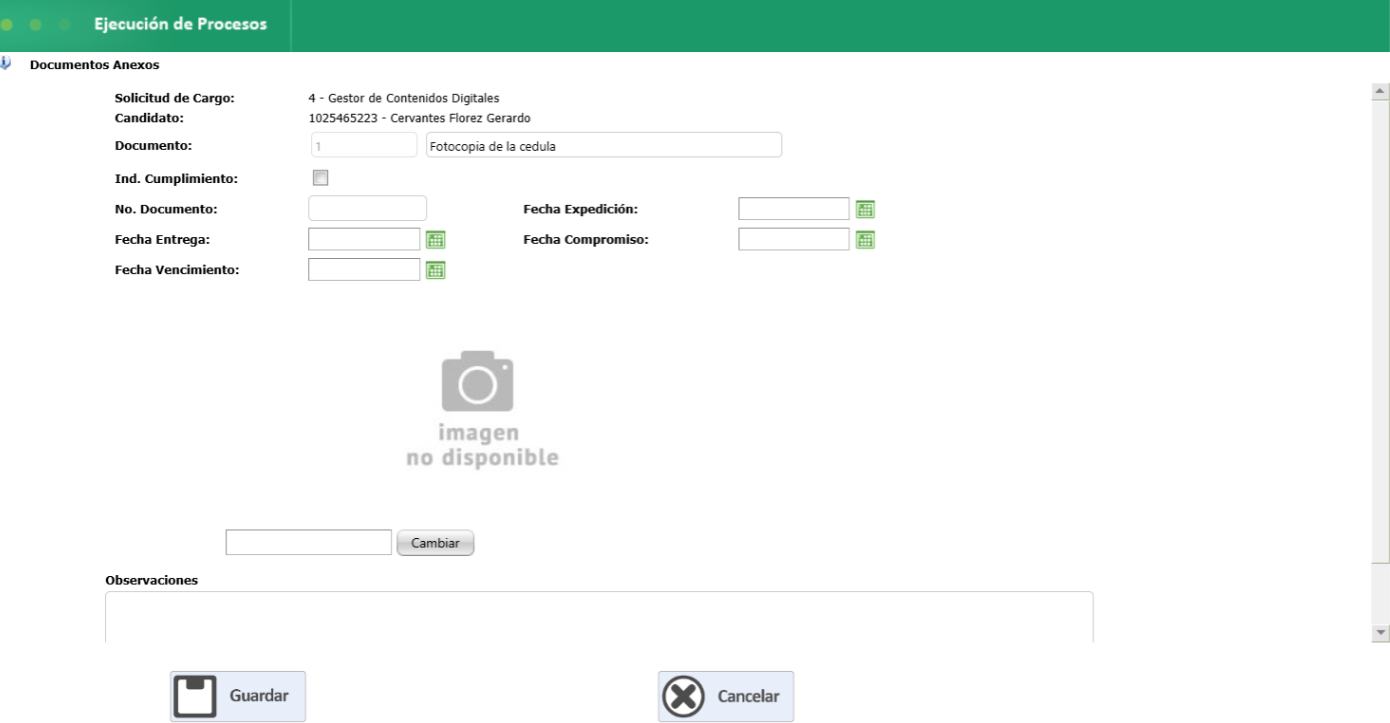Focus the Fecha Vencimiento date field

364,269
